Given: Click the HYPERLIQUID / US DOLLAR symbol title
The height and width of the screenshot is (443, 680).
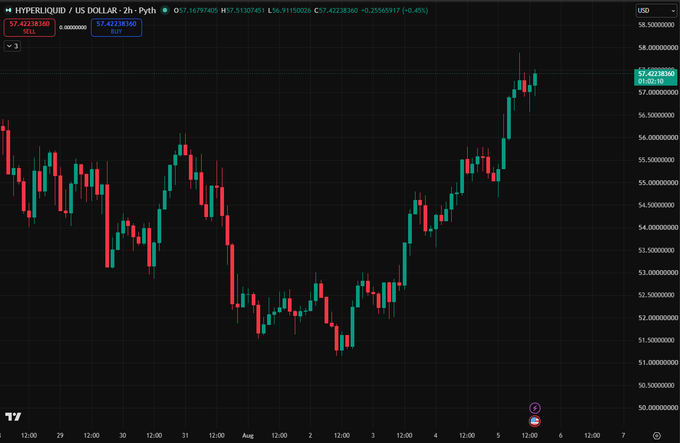Looking at the screenshot, I should [x=66, y=10].
